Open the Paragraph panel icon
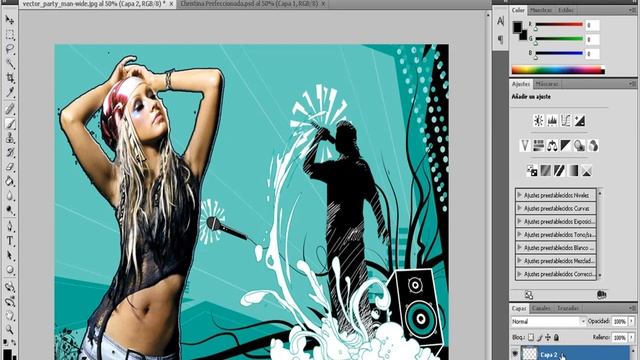 (500, 40)
